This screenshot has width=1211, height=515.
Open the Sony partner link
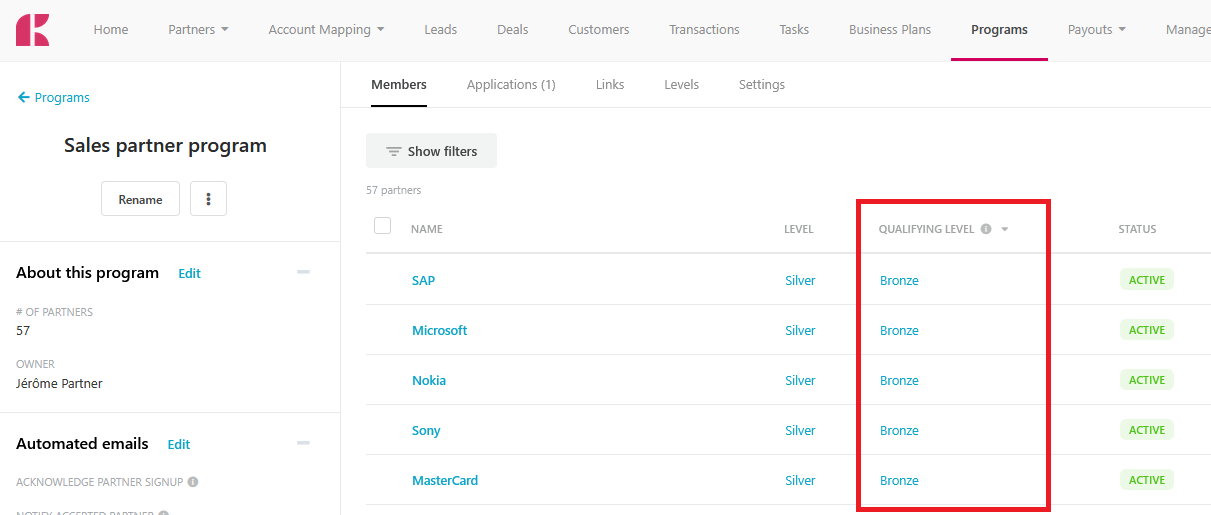click(426, 430)
